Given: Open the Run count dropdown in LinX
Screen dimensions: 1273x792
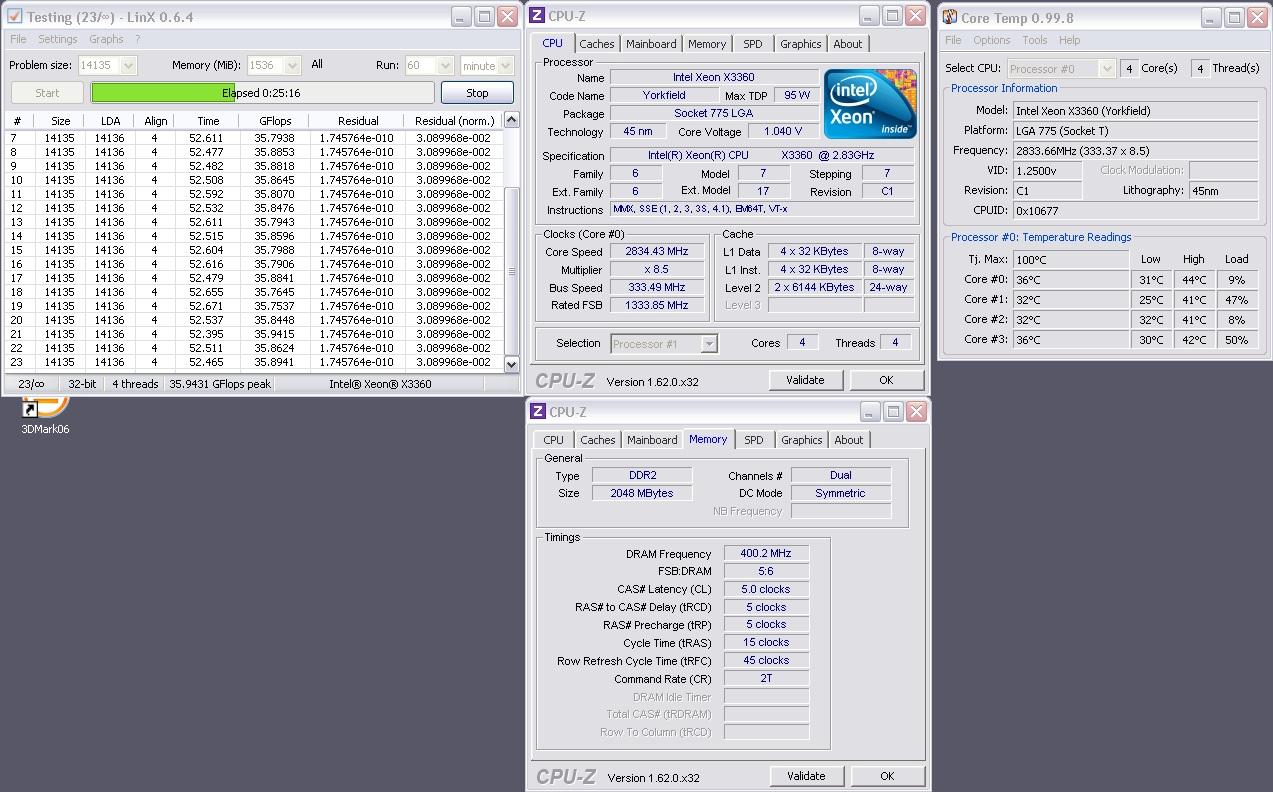Looking at the screenshot, I should (444, 65).
